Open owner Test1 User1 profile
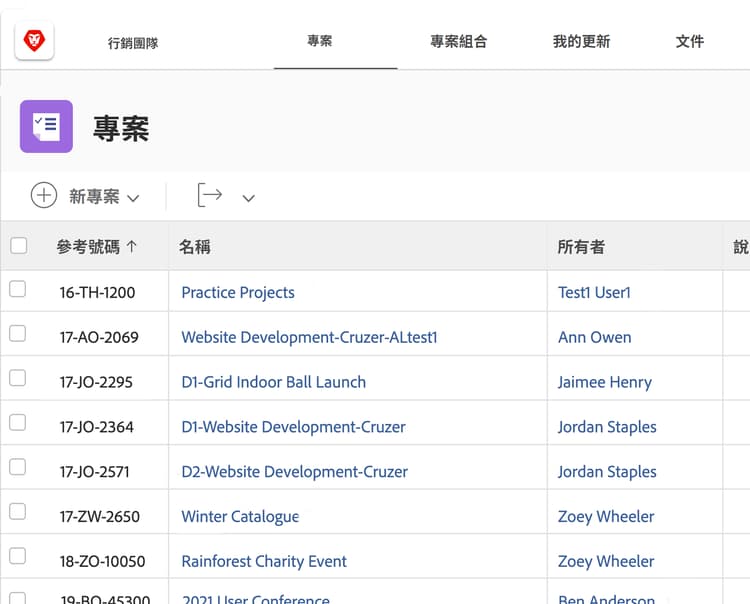This screenshot has height=604, width=750. (595, 293)
